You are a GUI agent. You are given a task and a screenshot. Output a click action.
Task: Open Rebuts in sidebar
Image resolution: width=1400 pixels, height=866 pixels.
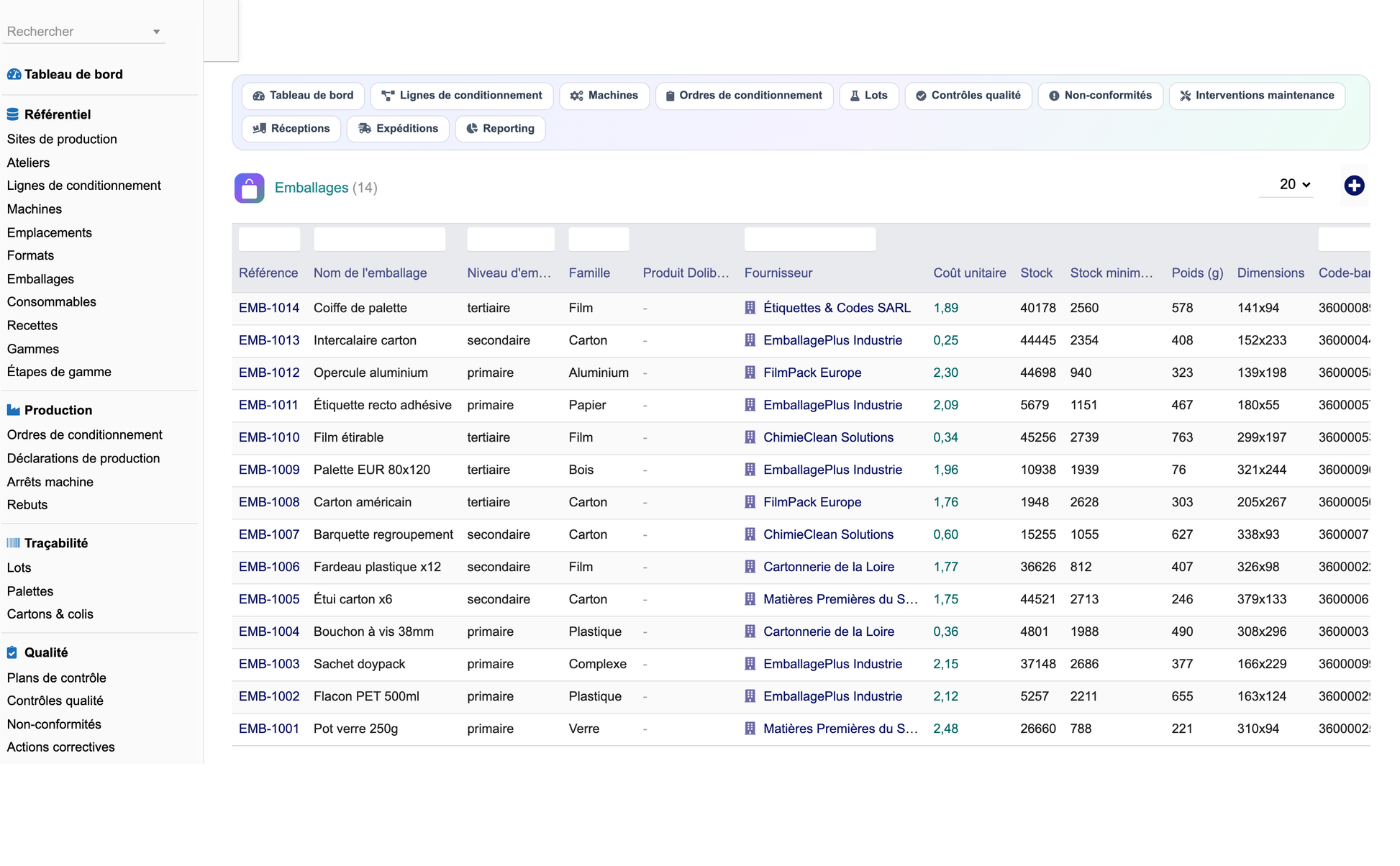27,505
